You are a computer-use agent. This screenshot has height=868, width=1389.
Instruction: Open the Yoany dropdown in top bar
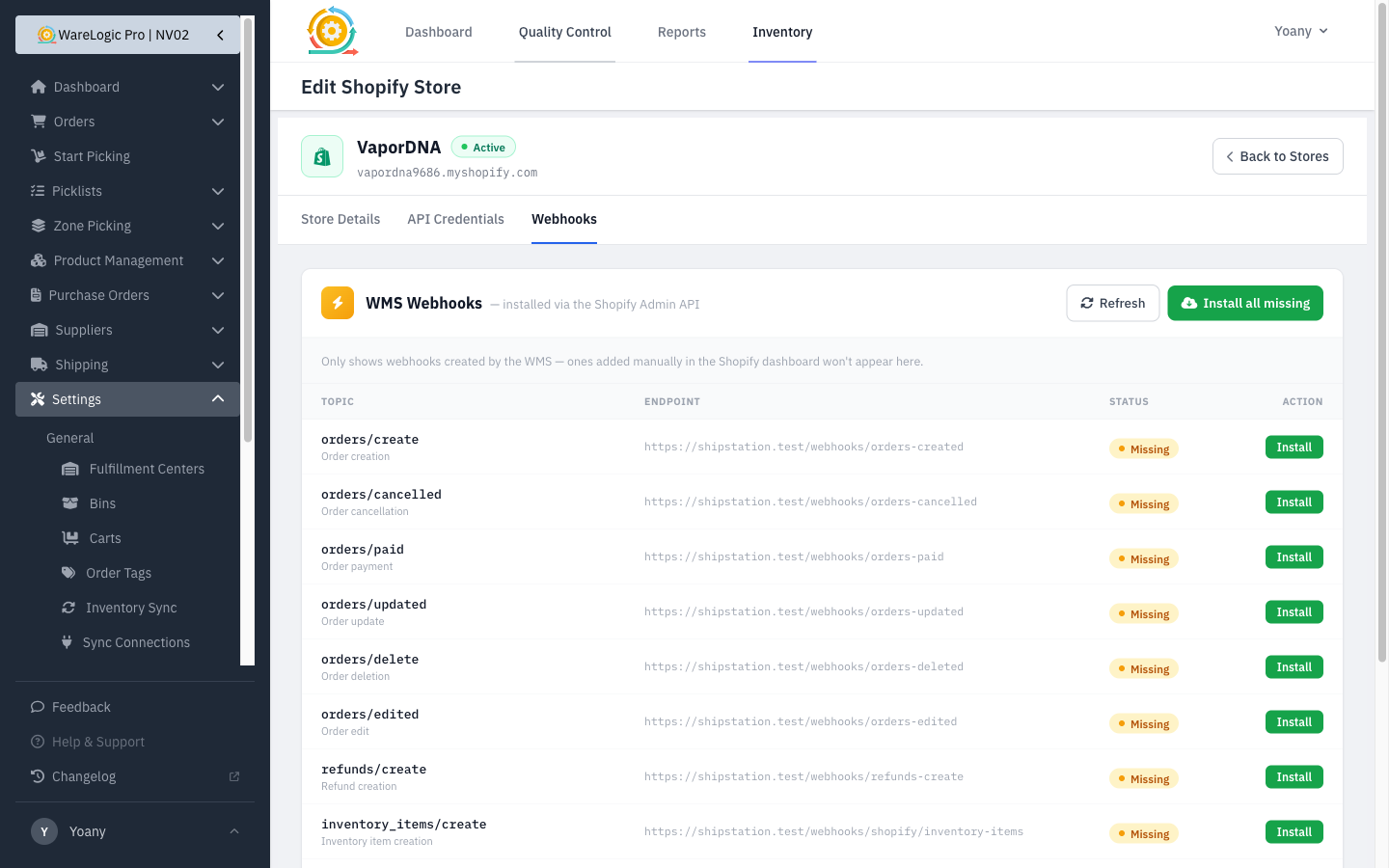[x=1301, y=31]
